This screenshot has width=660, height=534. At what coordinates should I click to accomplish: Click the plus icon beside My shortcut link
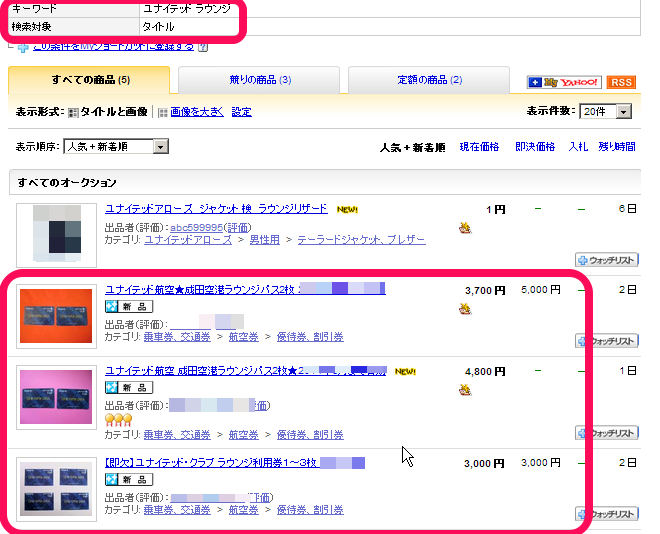[23, 48]
